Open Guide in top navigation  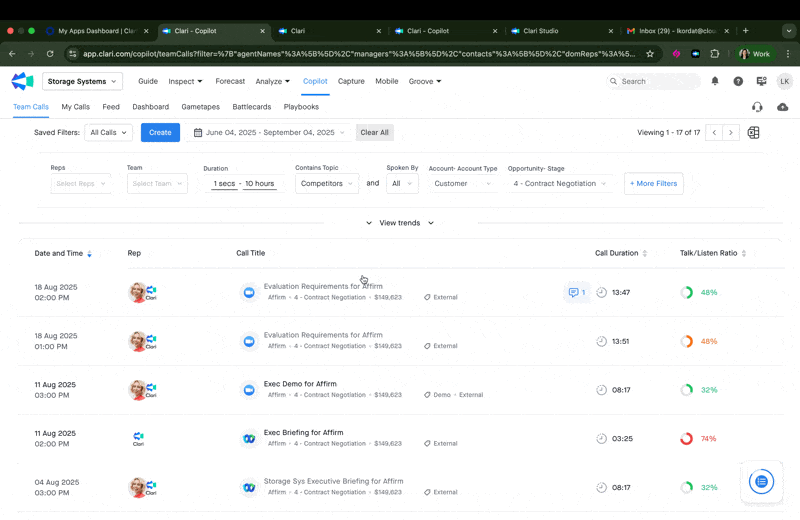pyautogui.click(x=148, y=81)
